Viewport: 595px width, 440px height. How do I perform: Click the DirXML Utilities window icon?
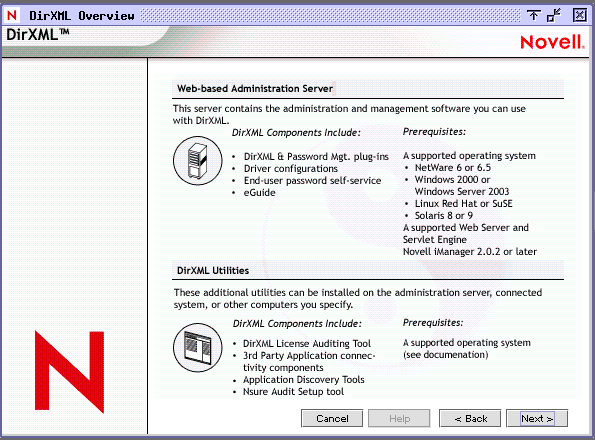tap(198, 347)
